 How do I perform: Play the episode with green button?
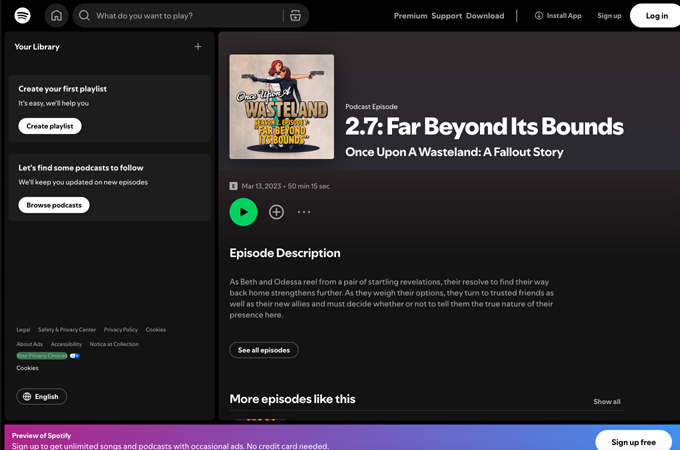click(x=243, y=212)
